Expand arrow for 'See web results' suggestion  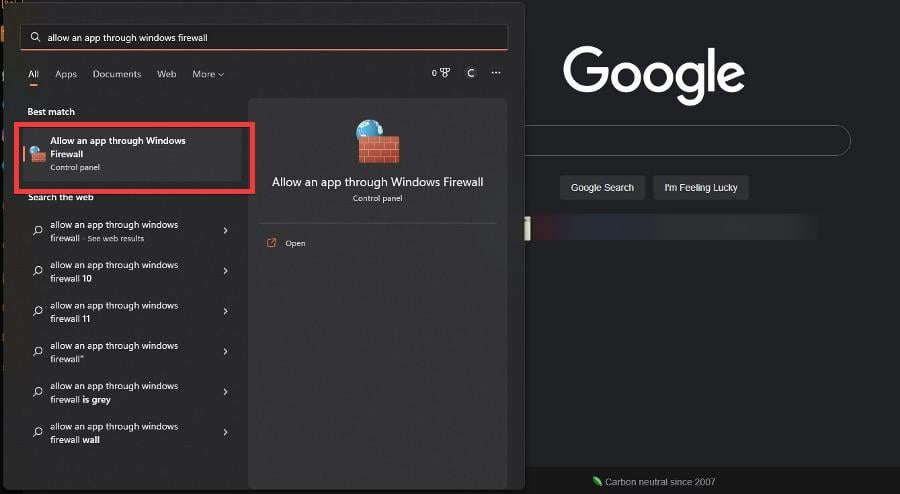coord(226,231)
